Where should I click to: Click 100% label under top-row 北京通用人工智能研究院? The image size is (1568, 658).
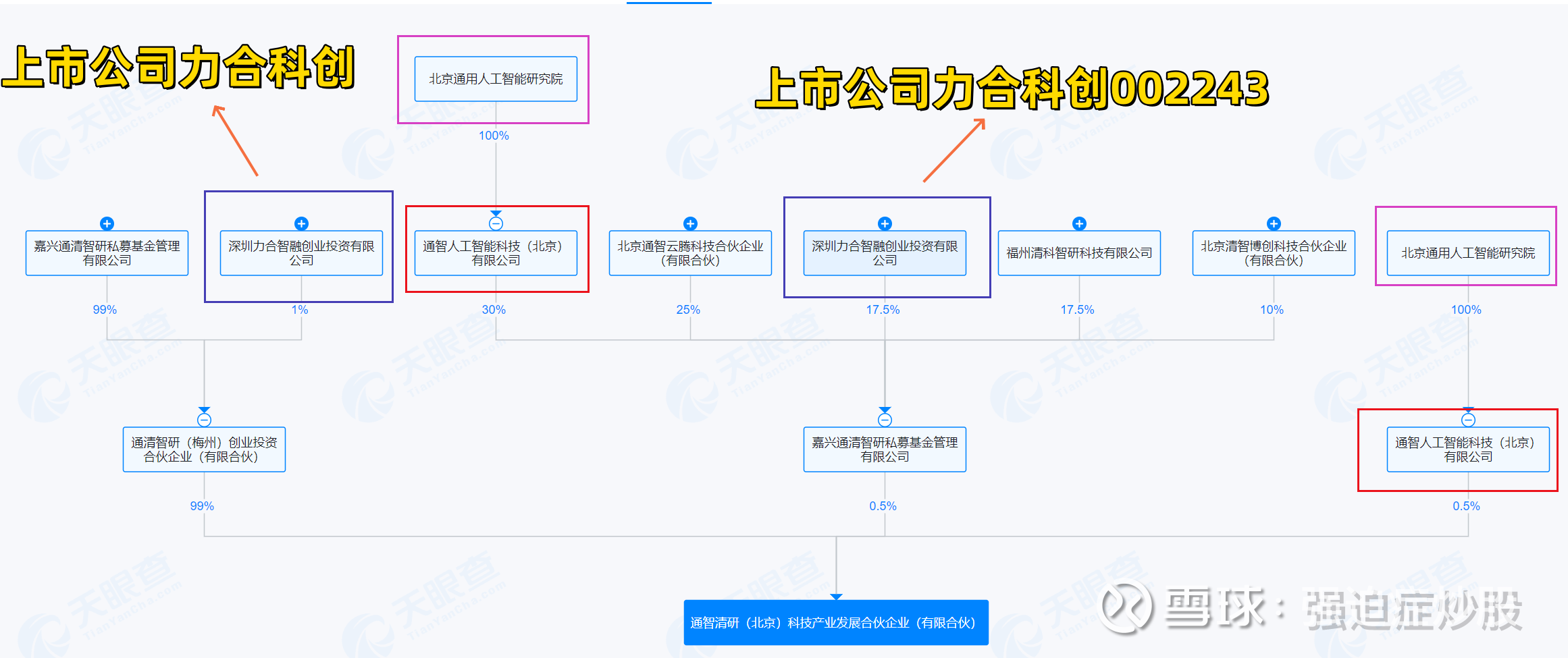click(494, 136)
